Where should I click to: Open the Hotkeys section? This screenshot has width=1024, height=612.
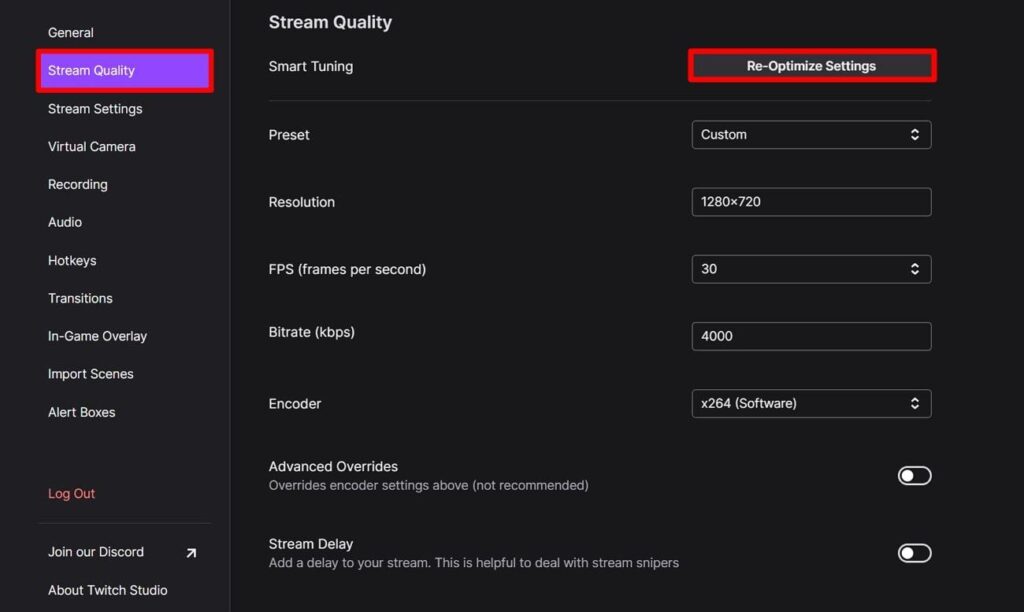tap(72, 260)
